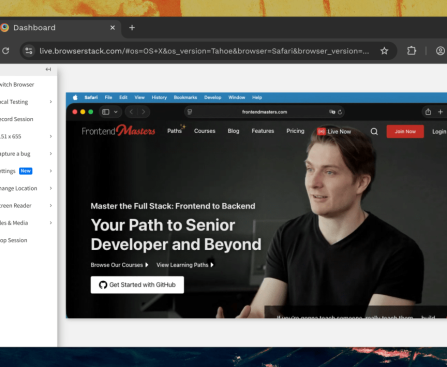Image resolution: width=447 pixels, height=367 pixels.
Task: Open the Window menu
Action: [x=237, y=97]
